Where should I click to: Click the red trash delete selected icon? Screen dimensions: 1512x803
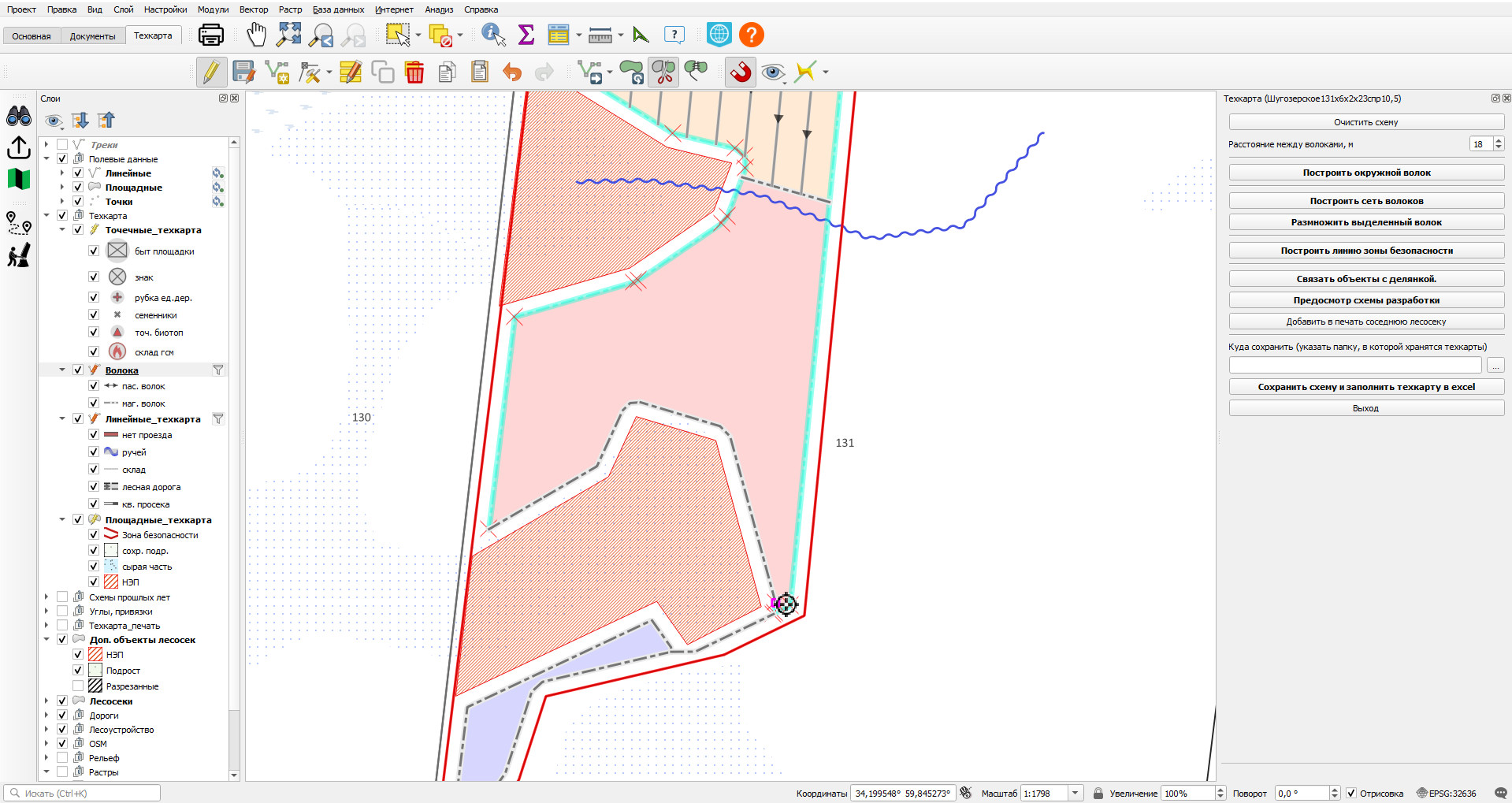(x=414, y=72)
